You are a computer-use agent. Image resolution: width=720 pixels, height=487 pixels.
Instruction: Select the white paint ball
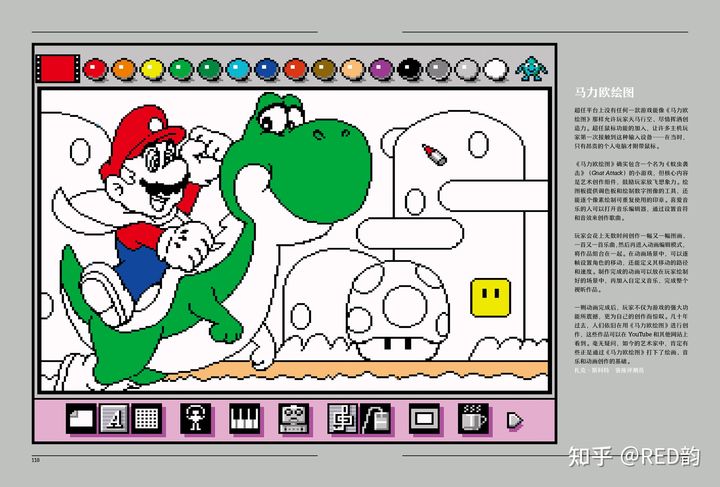pos(496,69)
